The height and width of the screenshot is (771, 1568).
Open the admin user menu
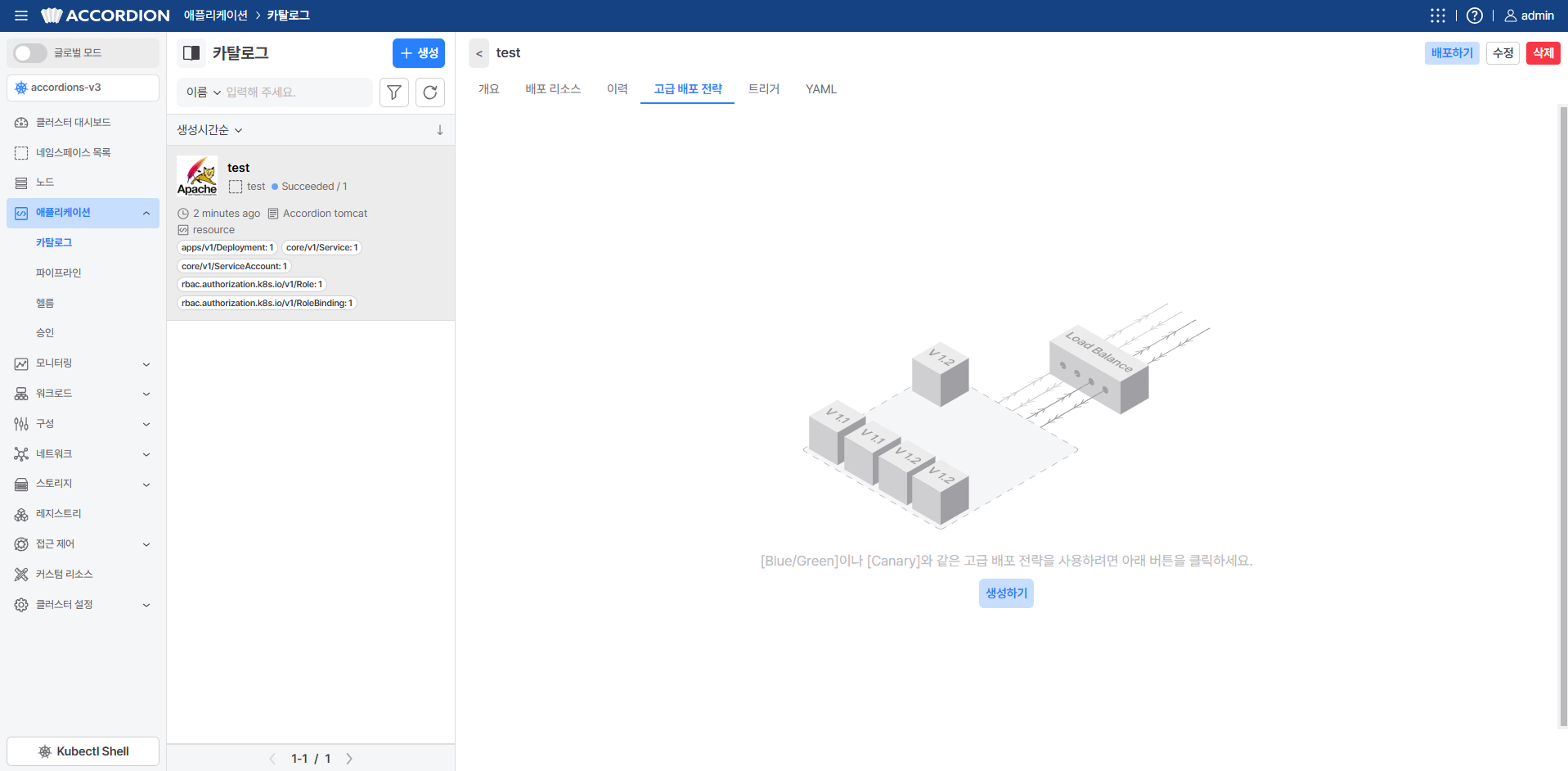tap(1530, 16)
